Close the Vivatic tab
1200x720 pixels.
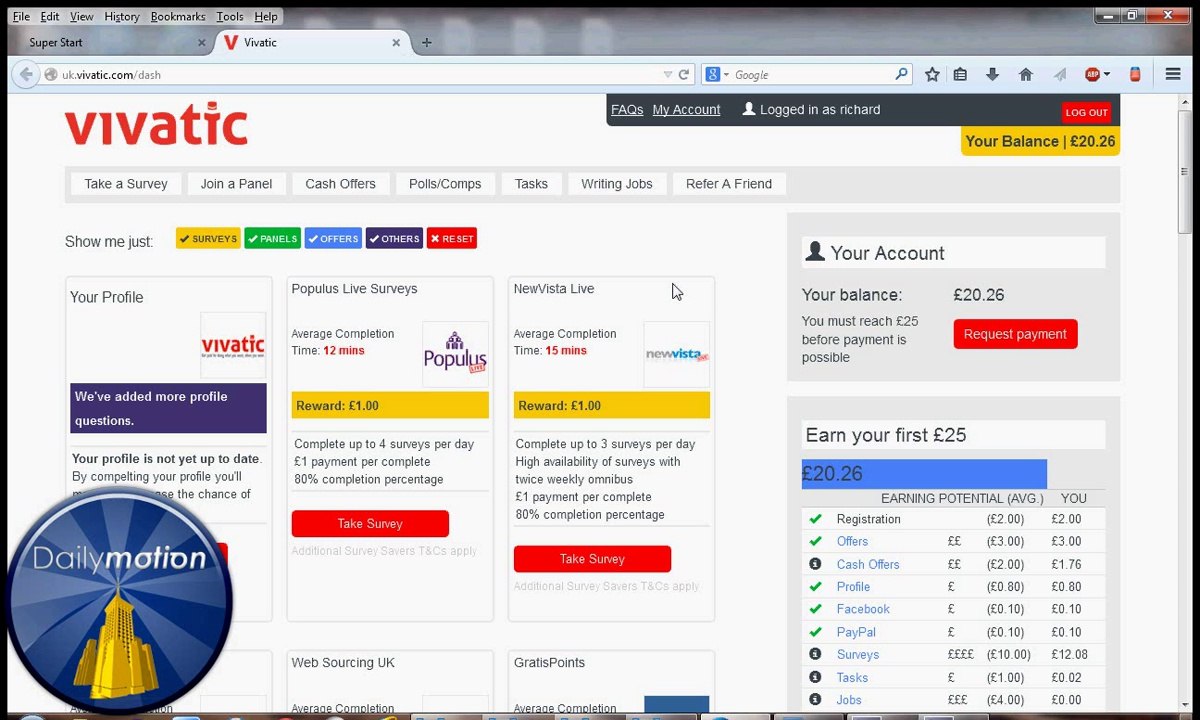396,43
